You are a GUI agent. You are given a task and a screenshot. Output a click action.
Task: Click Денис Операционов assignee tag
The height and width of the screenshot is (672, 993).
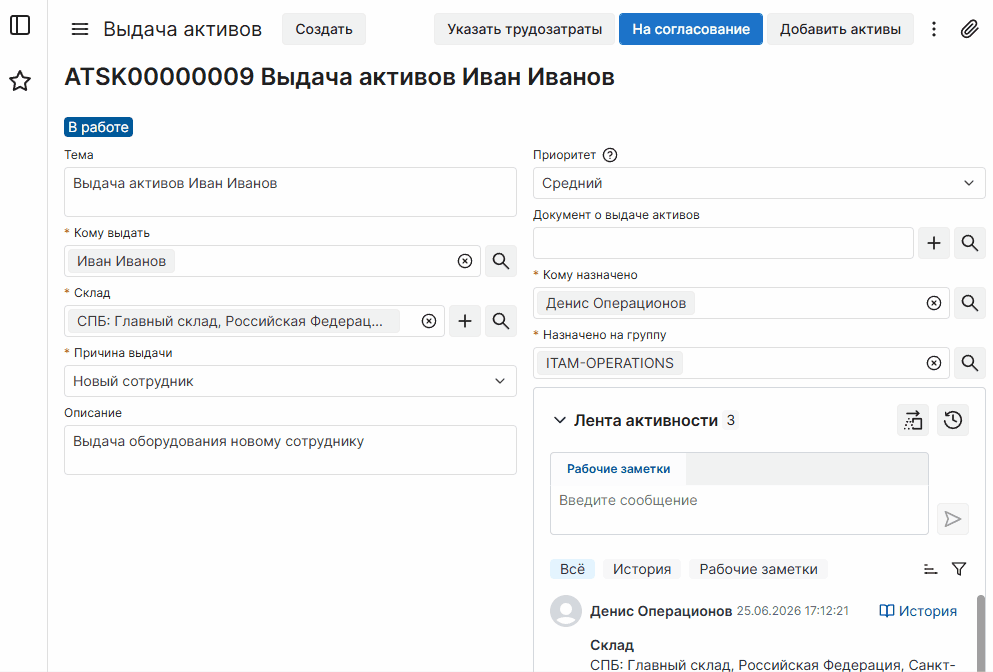coord(616,303)
